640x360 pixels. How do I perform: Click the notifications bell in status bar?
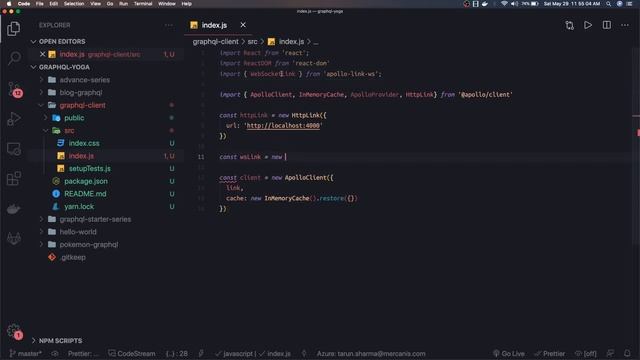click(627, 353)
